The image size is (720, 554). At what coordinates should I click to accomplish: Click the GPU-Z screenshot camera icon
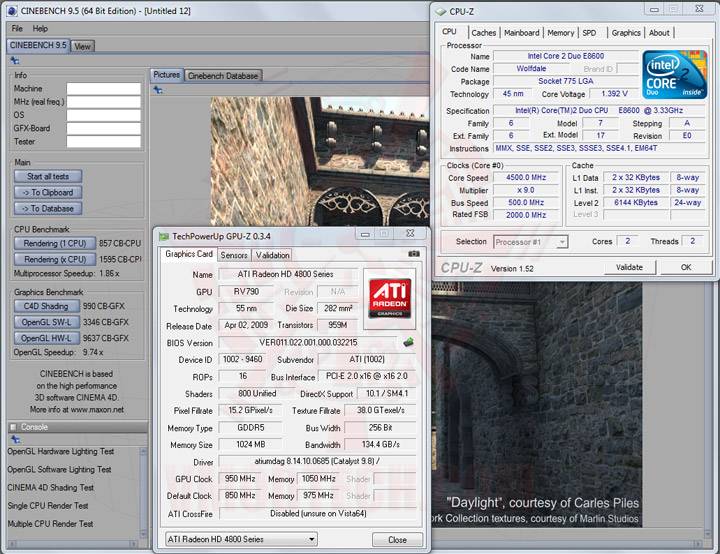pyautogui.click(x=414, y=254)
